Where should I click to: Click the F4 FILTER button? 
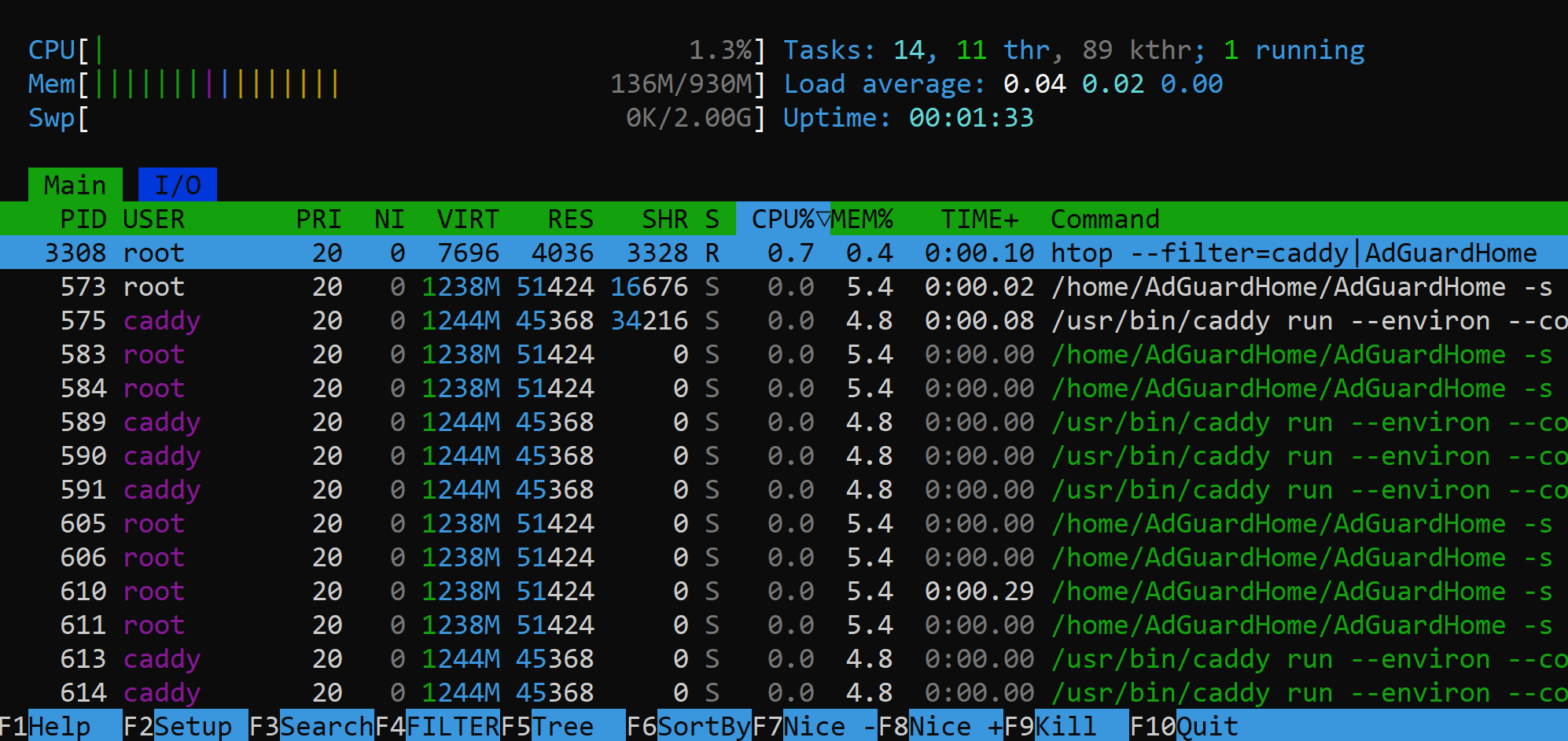coord(437,725)
